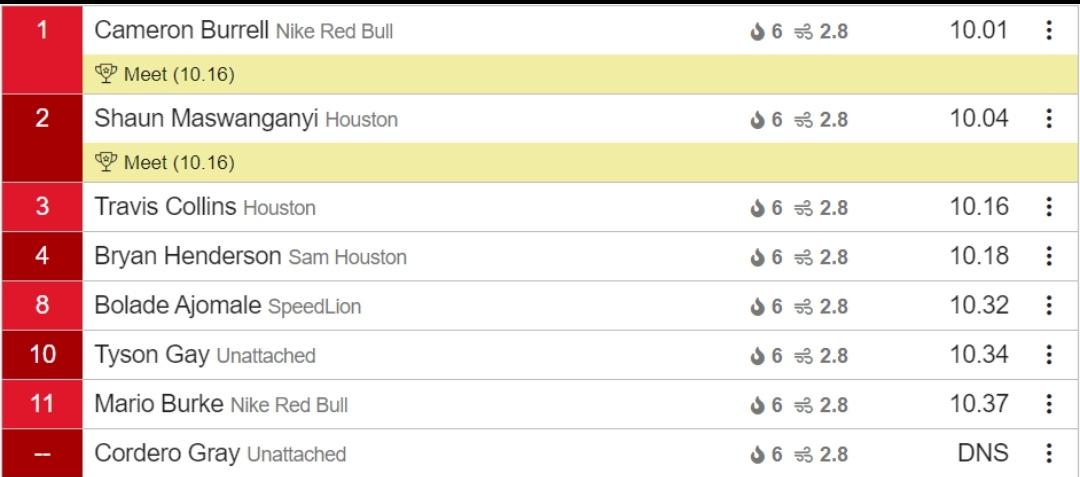Click the kebab menu beside Travis Collins

pyautogui.click(x=1048, y=207)
